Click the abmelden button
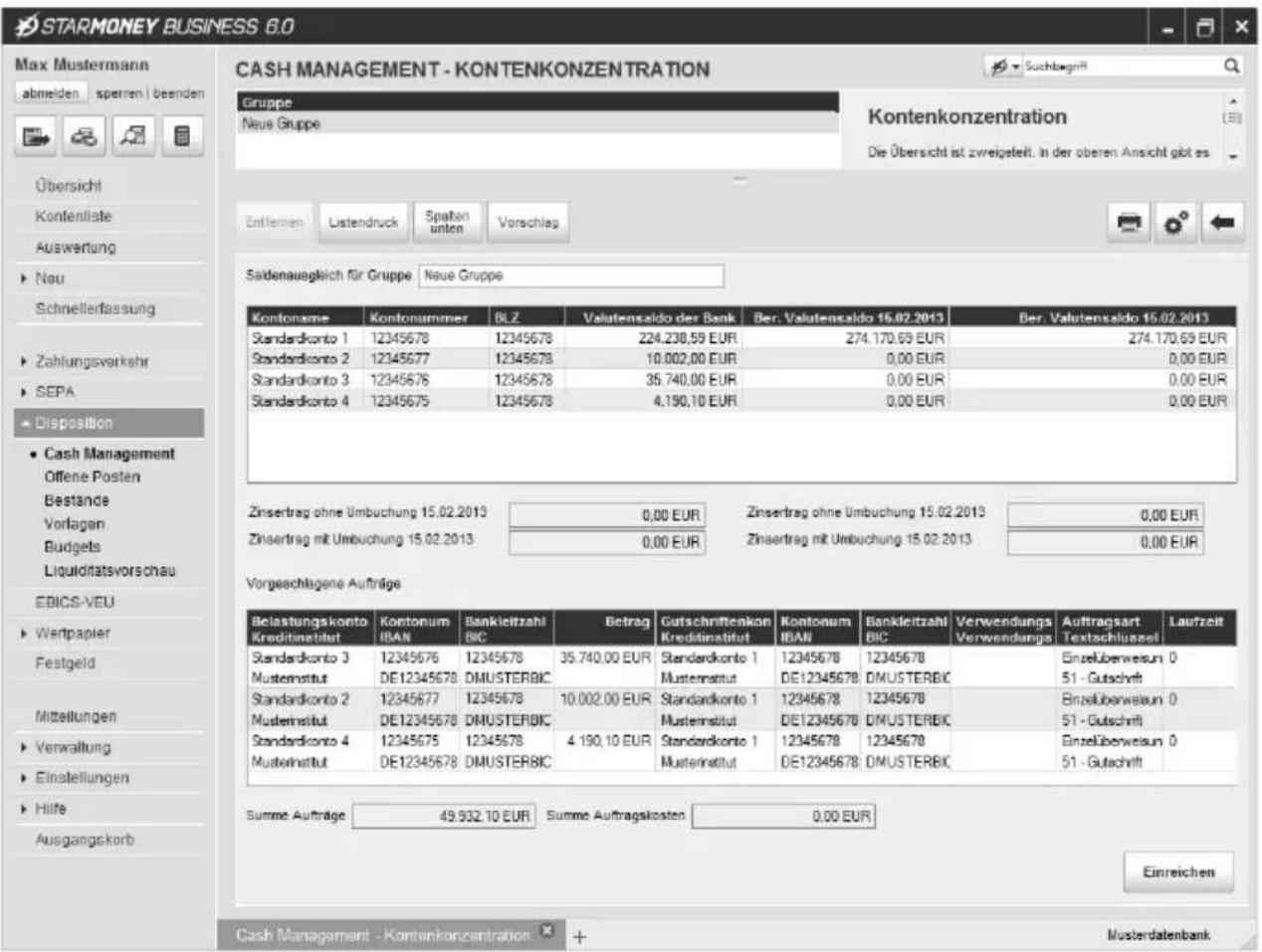The height and width of the screenshot is (952, 1262). tap(50, 93)
